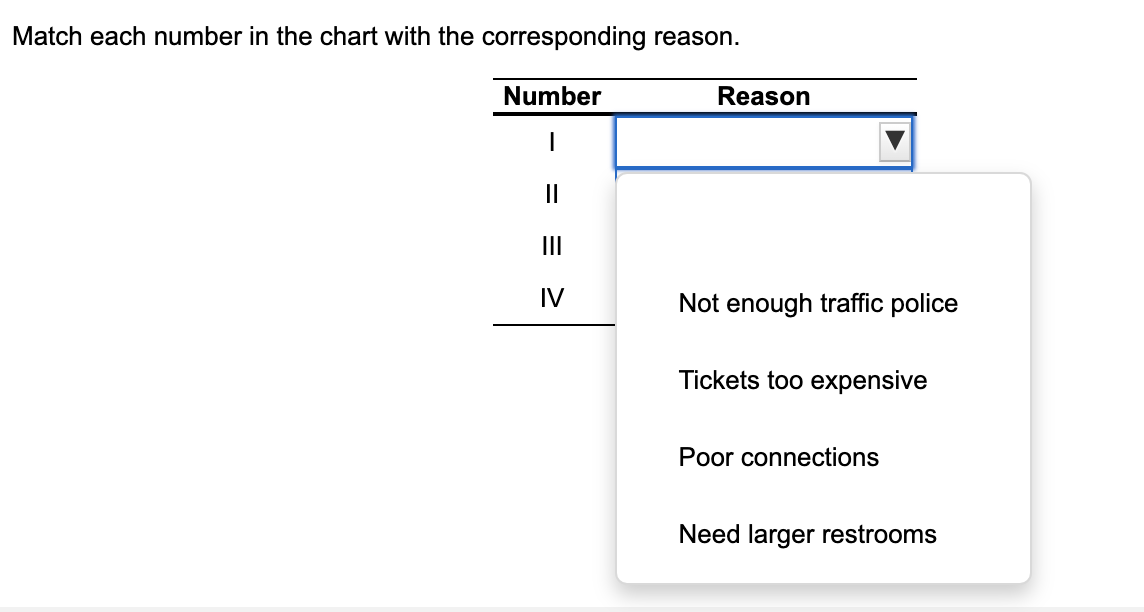Click the Reason column header
Image resolution: width=1144 pixels, height=612 pixels.
764,96
